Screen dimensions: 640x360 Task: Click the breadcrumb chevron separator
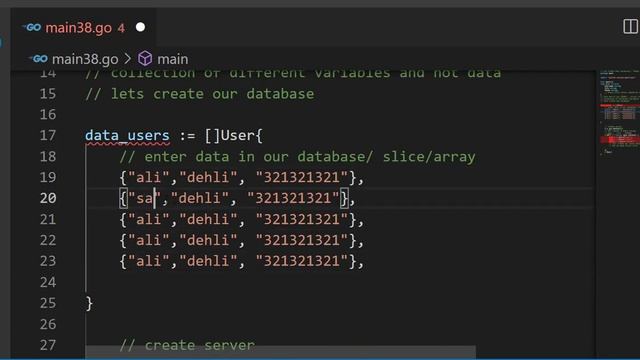tap(128, 59)
